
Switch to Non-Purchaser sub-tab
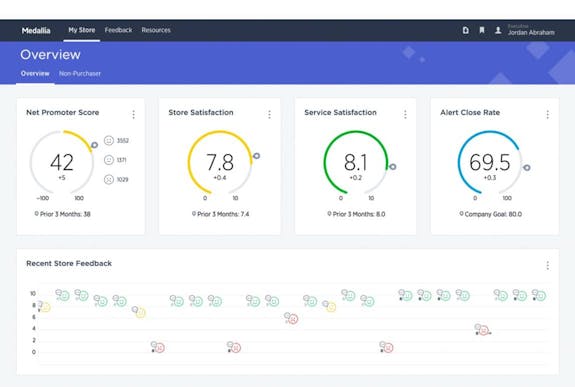coord(80,73)
